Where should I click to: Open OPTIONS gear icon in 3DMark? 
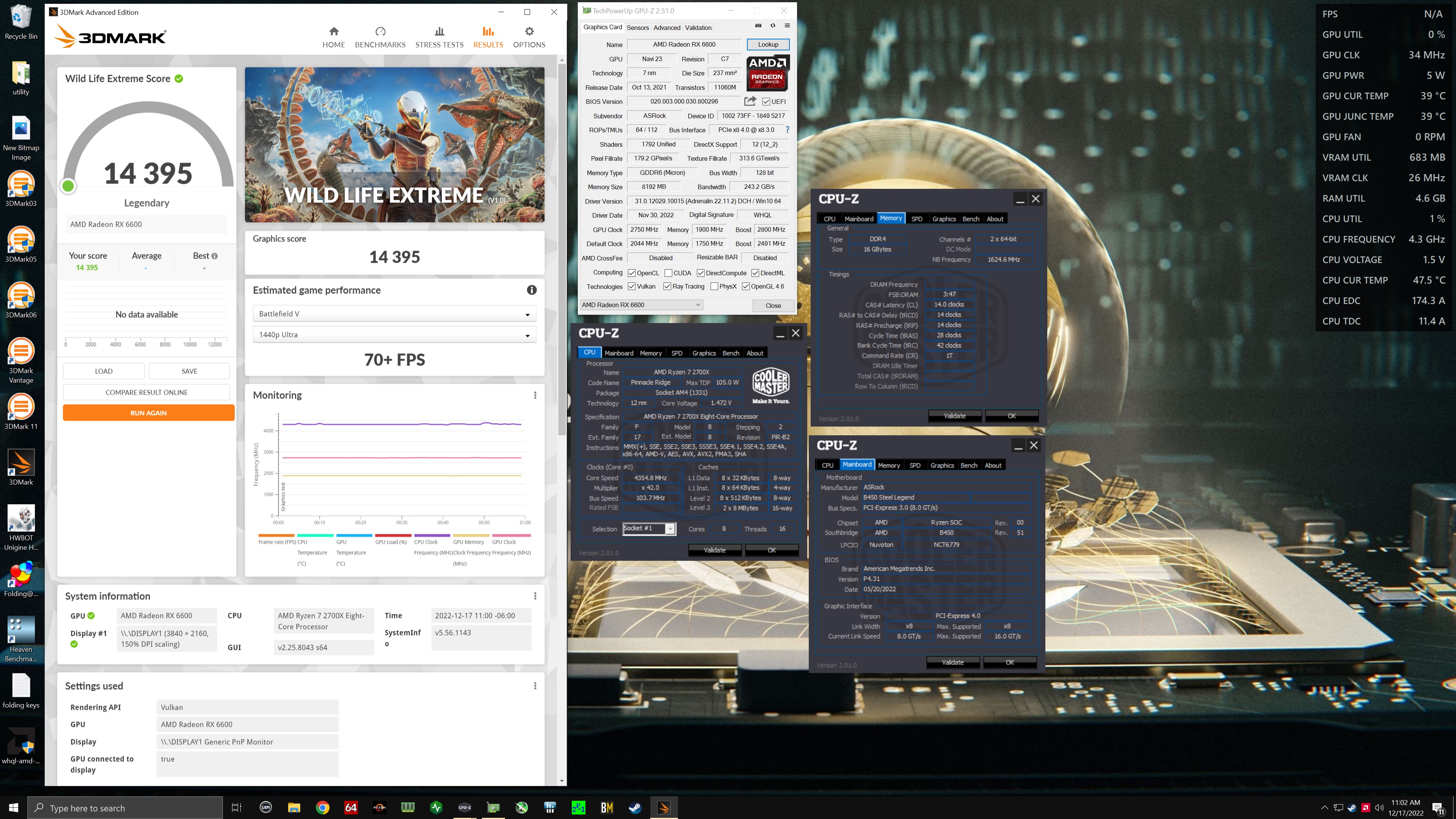[529, 31]
